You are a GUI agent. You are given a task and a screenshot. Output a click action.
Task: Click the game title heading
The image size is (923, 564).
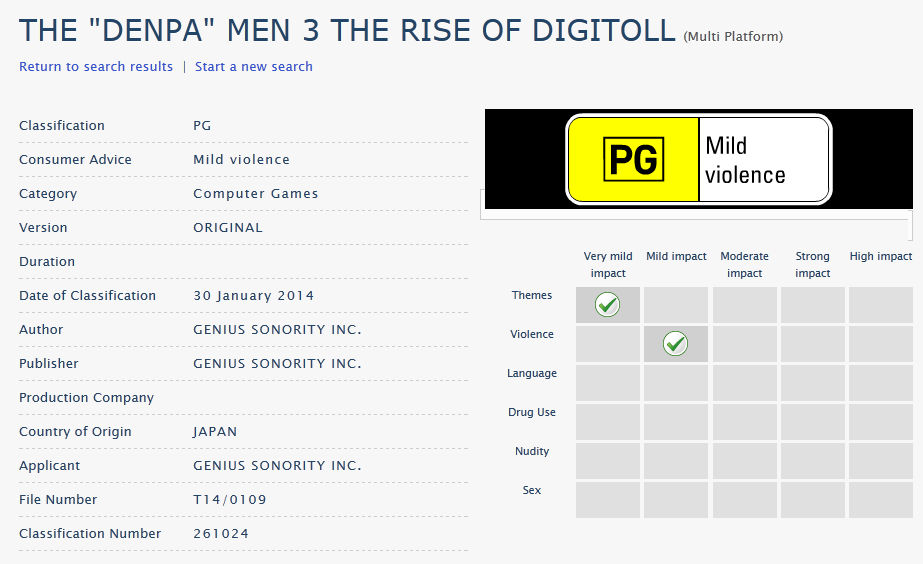pyautogui.click(x=347, y=30)
